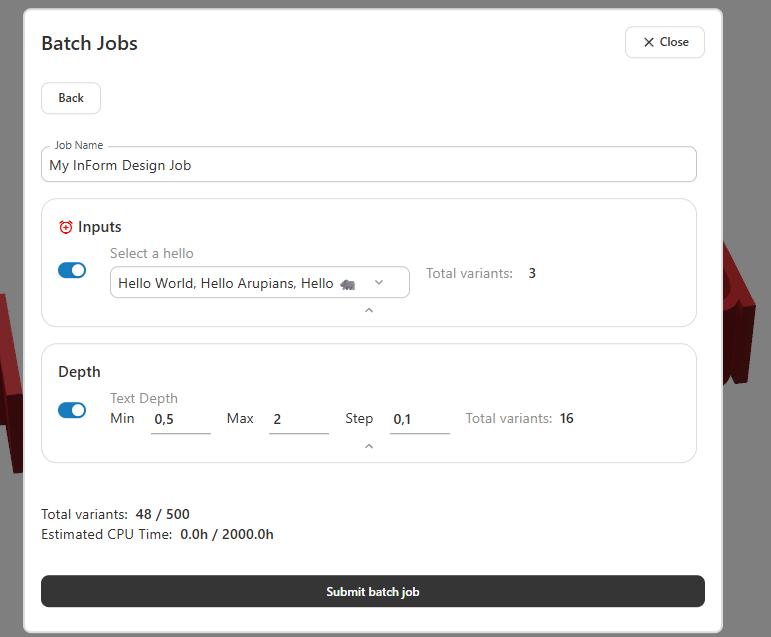Click the Depth section heading
The height and width of the screenshot is (637, 771).
[79, 371]
